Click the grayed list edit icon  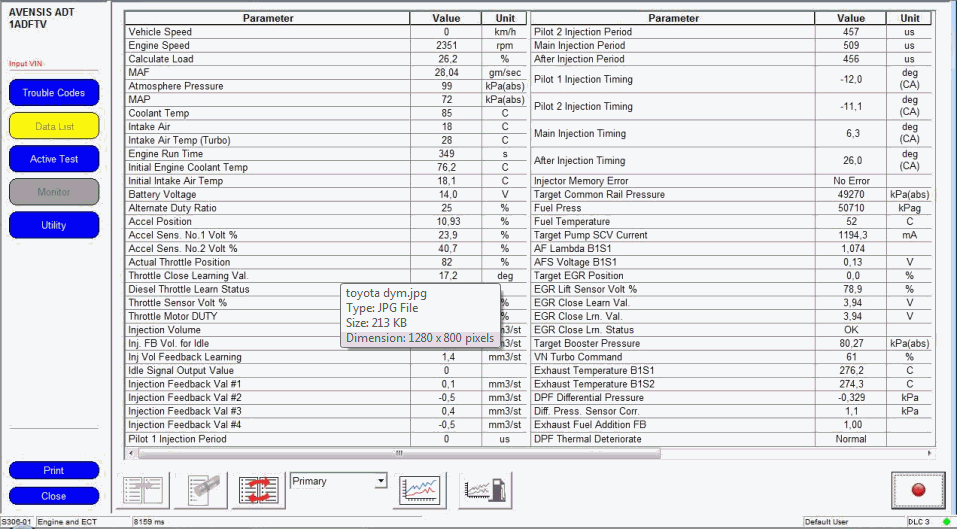200,490
